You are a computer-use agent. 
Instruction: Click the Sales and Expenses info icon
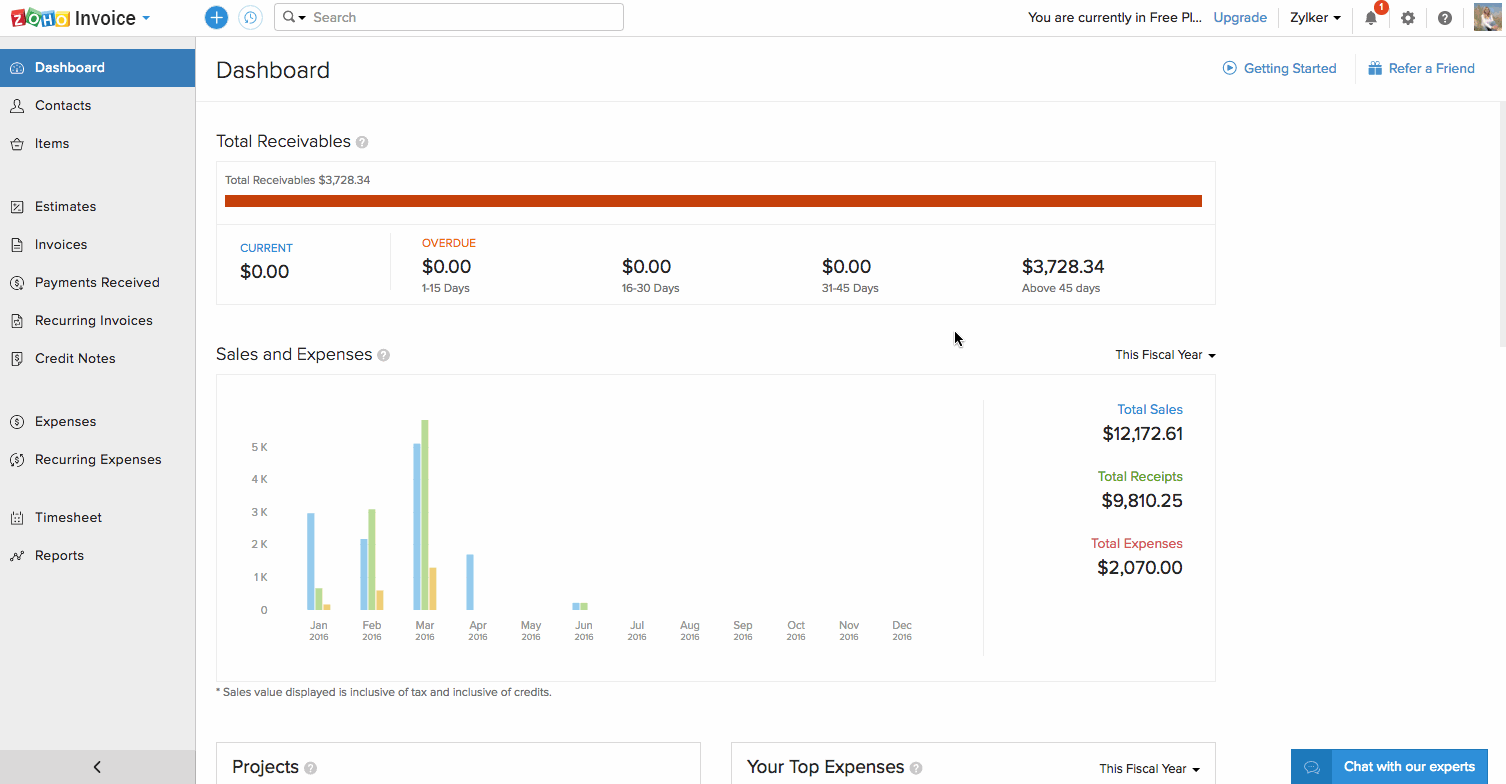384,355
